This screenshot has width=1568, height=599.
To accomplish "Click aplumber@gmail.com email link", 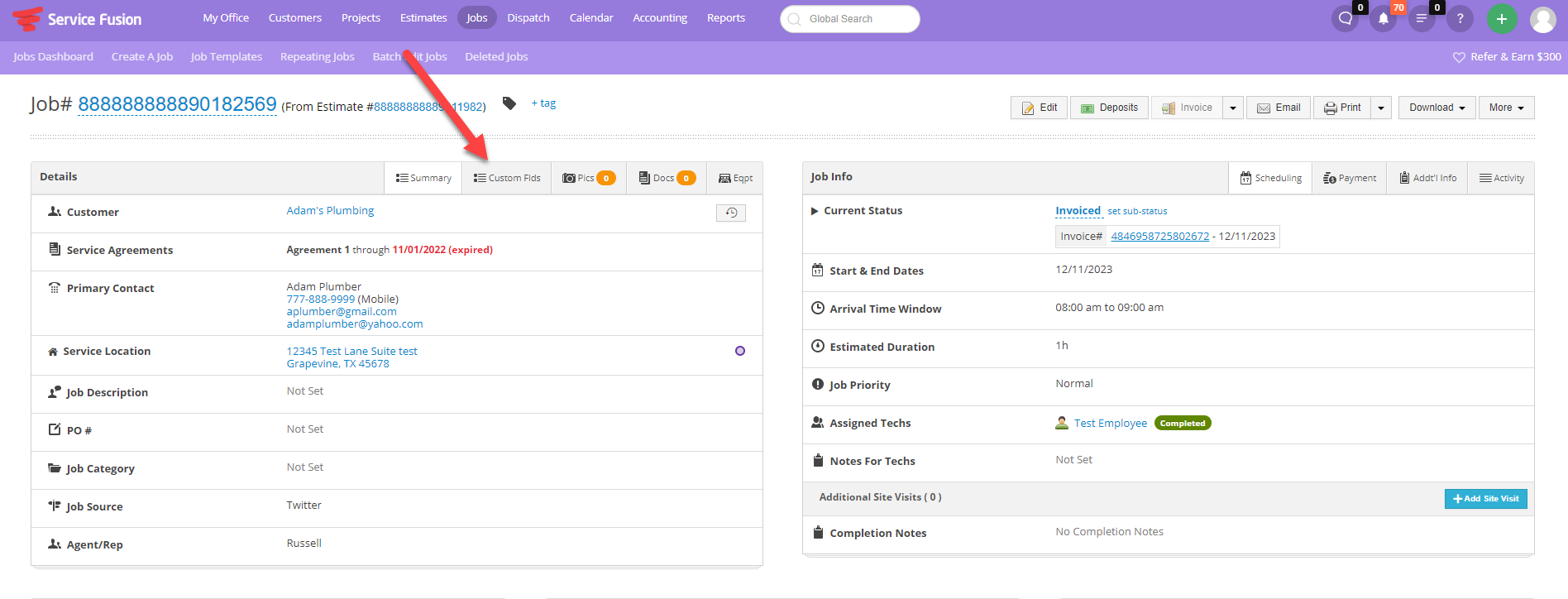I will (342, 312).
